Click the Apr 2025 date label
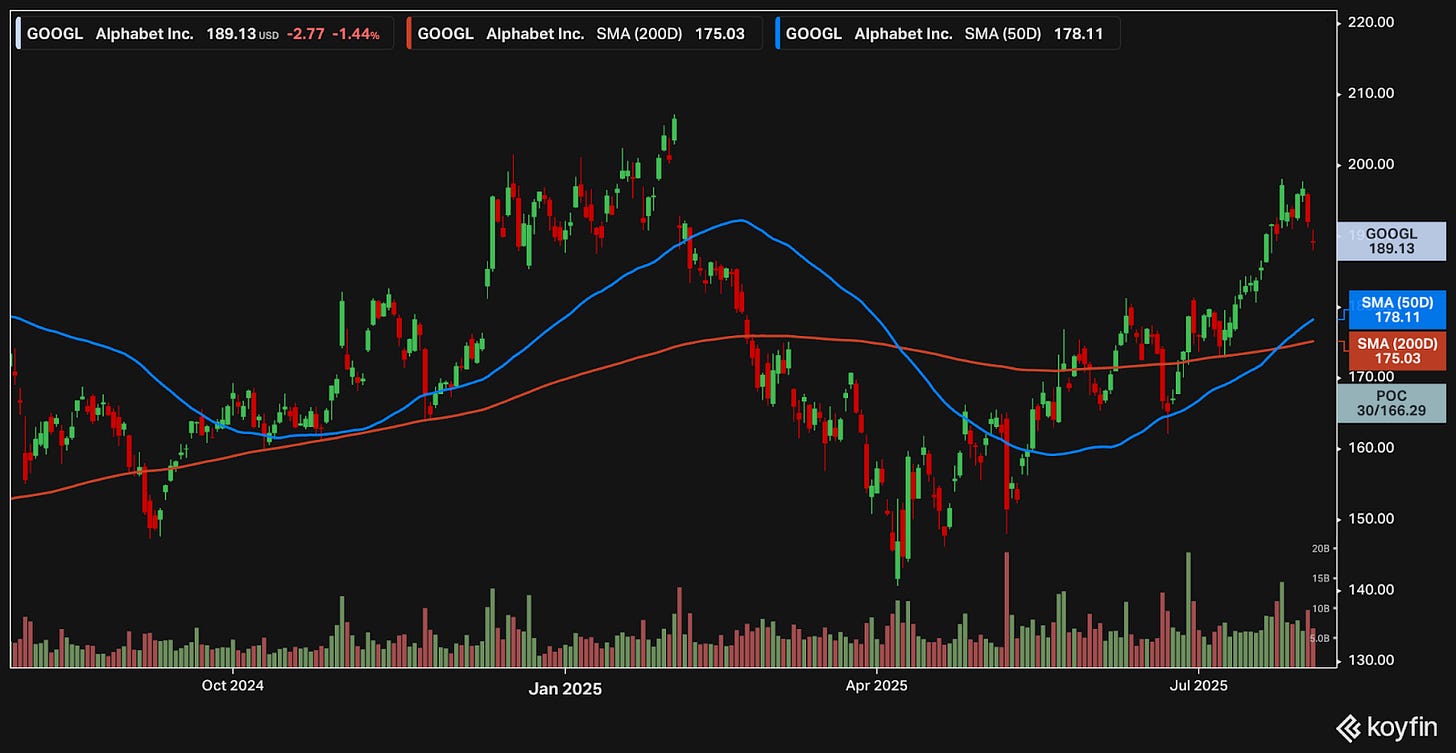This screenshot has width=1456, height=753. 876,686
